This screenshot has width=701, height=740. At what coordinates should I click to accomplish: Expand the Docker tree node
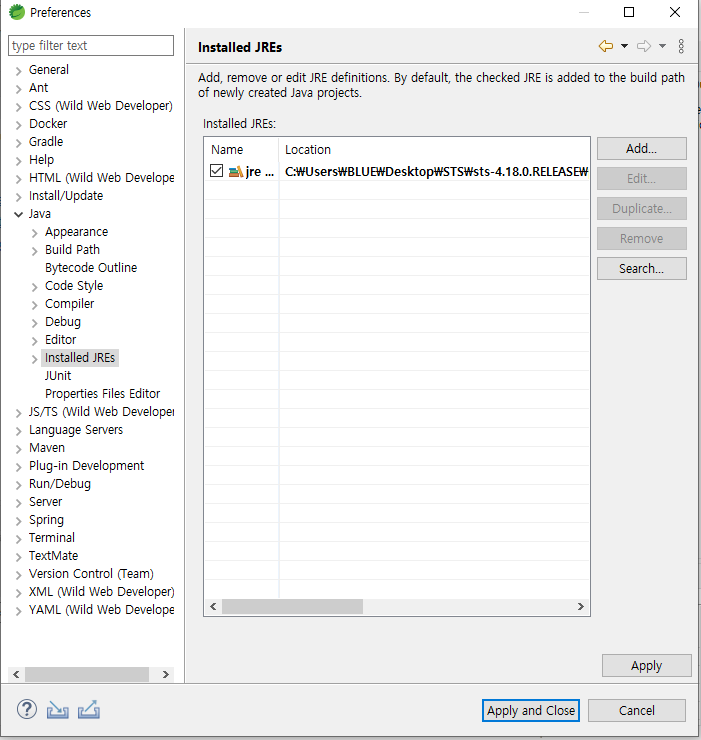click(x=18, y=125)
